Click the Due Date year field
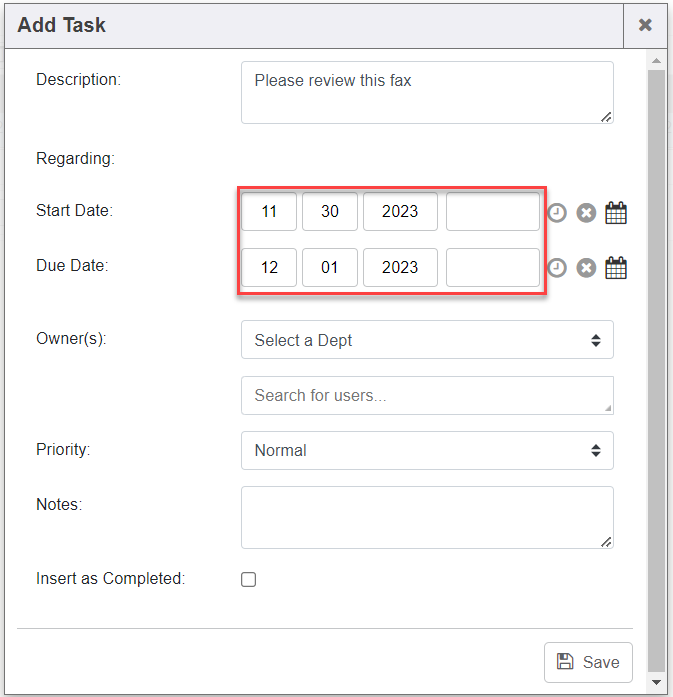 [400, 267]
